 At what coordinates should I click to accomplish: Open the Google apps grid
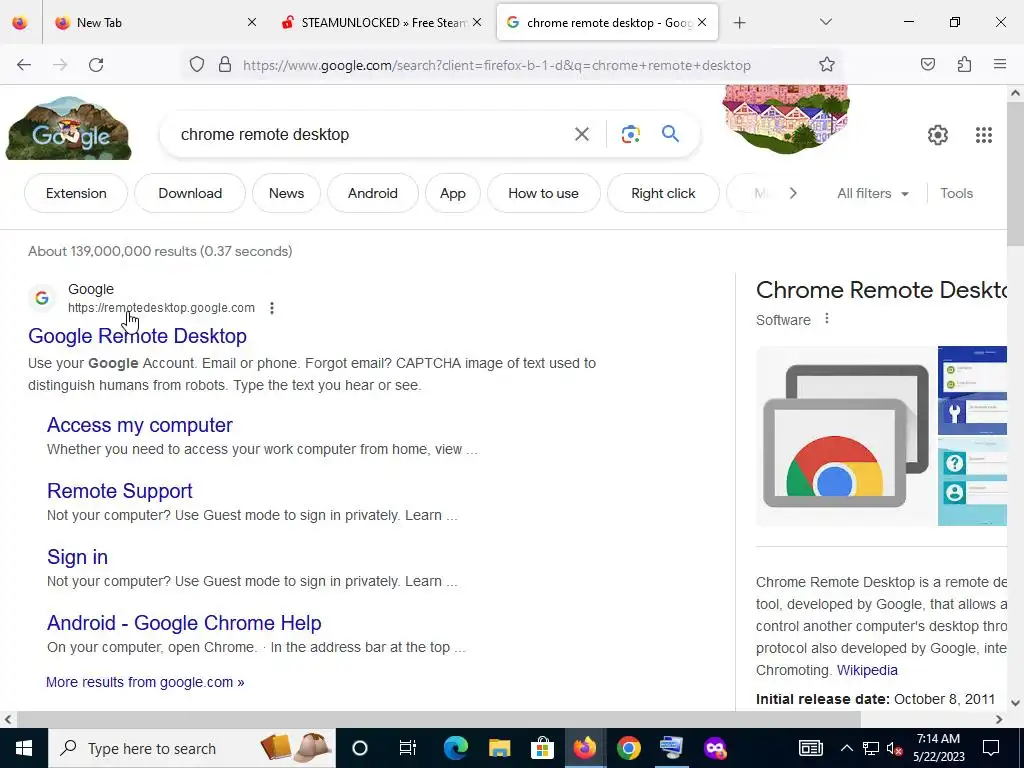[984, 135]
